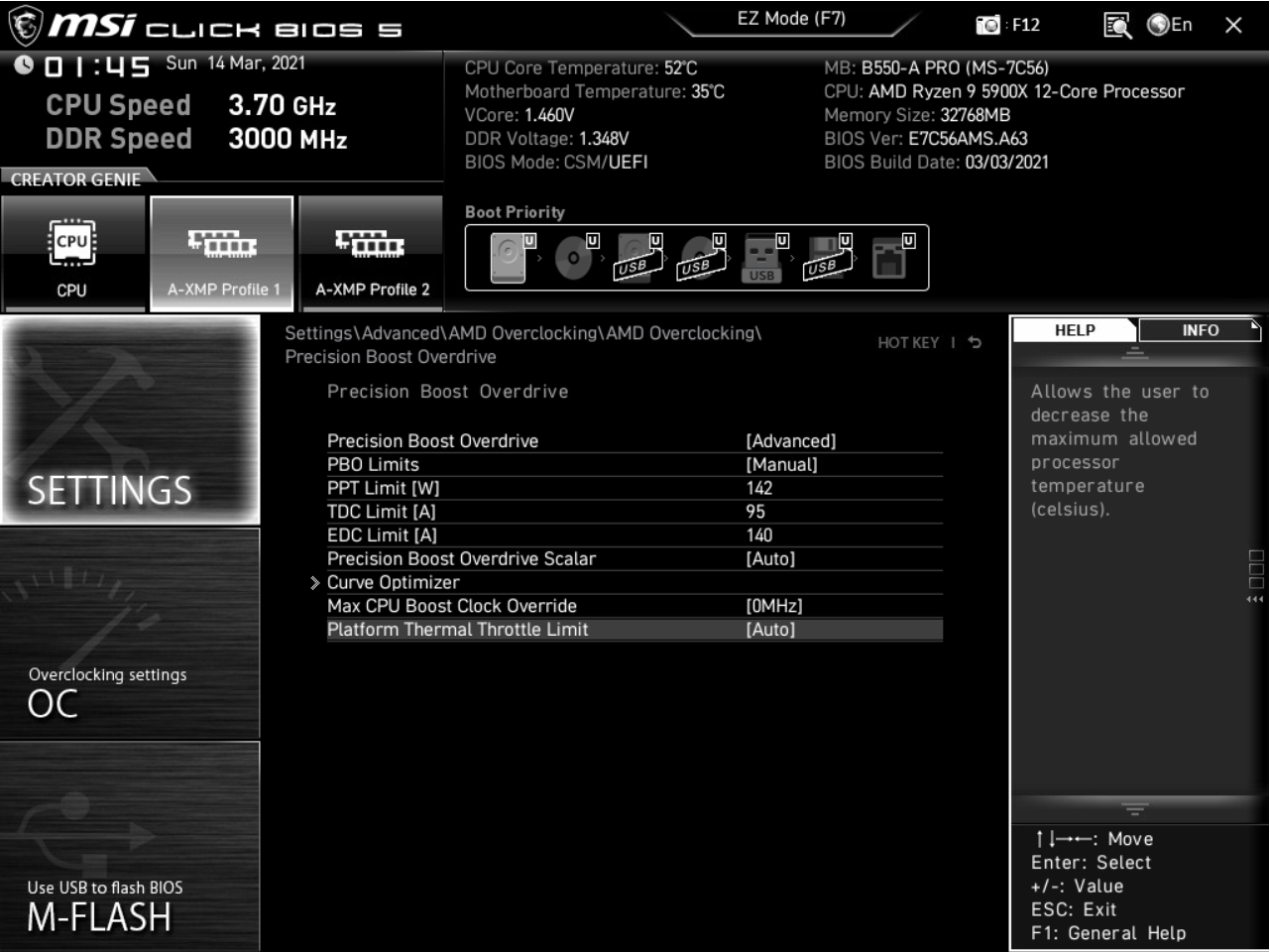The height and width of the screenshot is (952, 1270).
Task: Change Platform Thermal Throttle Limit [Auto] value
Action: tap(770, 630)
